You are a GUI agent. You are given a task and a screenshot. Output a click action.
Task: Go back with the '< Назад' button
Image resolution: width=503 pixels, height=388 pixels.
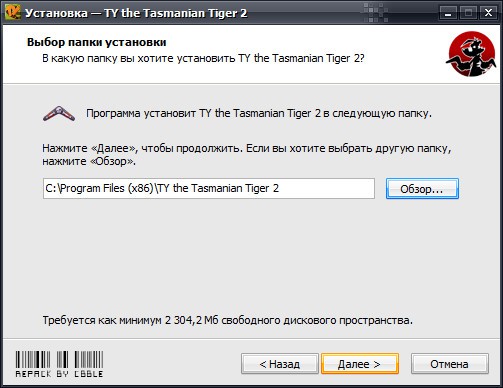click(280, 364)
